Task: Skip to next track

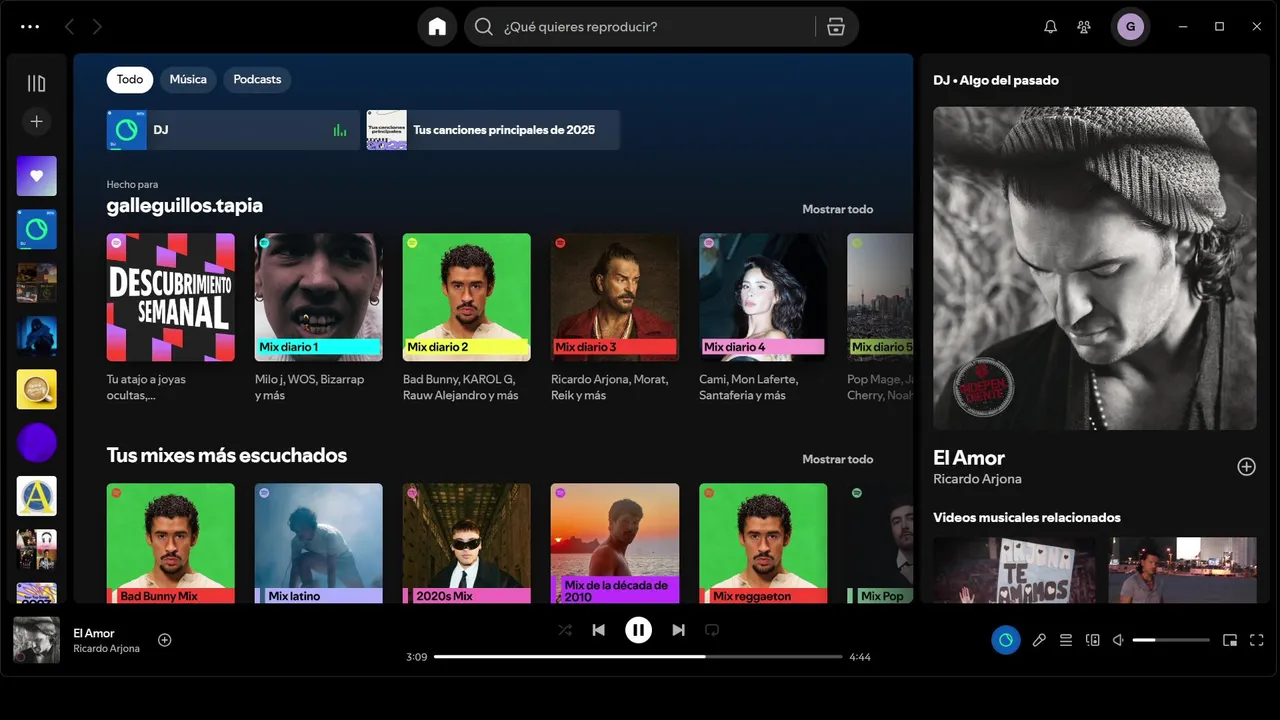Action: tap(678, 630)
